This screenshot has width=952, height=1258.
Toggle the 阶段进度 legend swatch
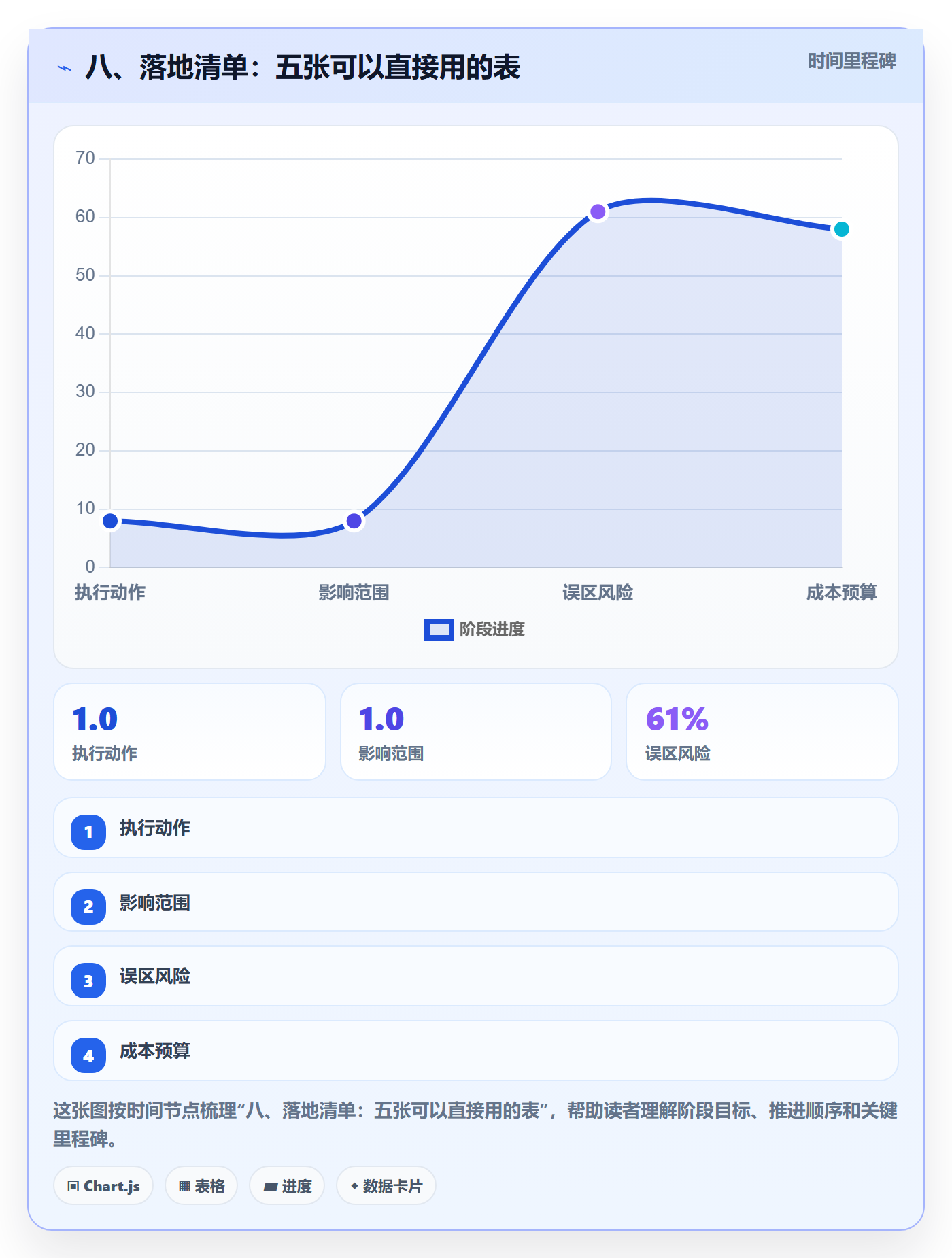coord(439,630)
